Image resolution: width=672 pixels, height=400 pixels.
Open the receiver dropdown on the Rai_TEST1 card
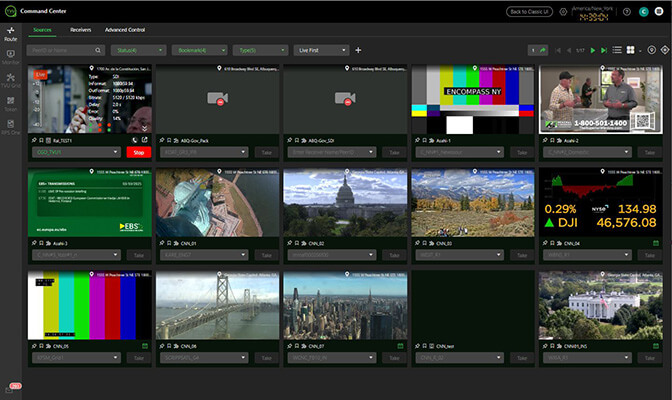76,152
